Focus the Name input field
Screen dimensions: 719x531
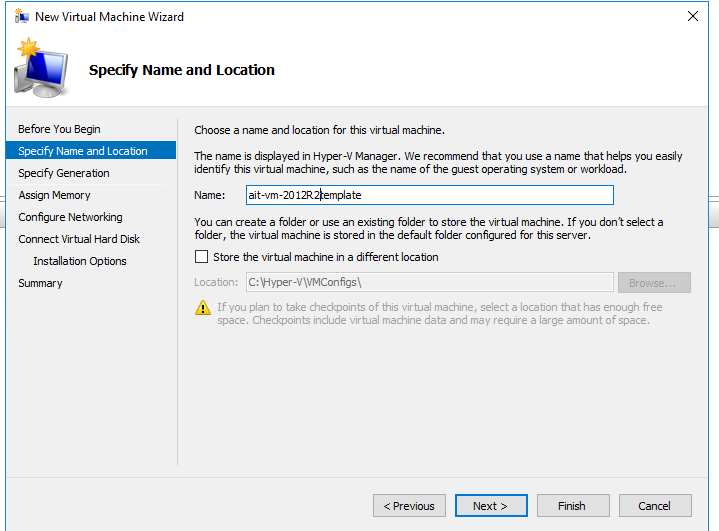point(430,195)
